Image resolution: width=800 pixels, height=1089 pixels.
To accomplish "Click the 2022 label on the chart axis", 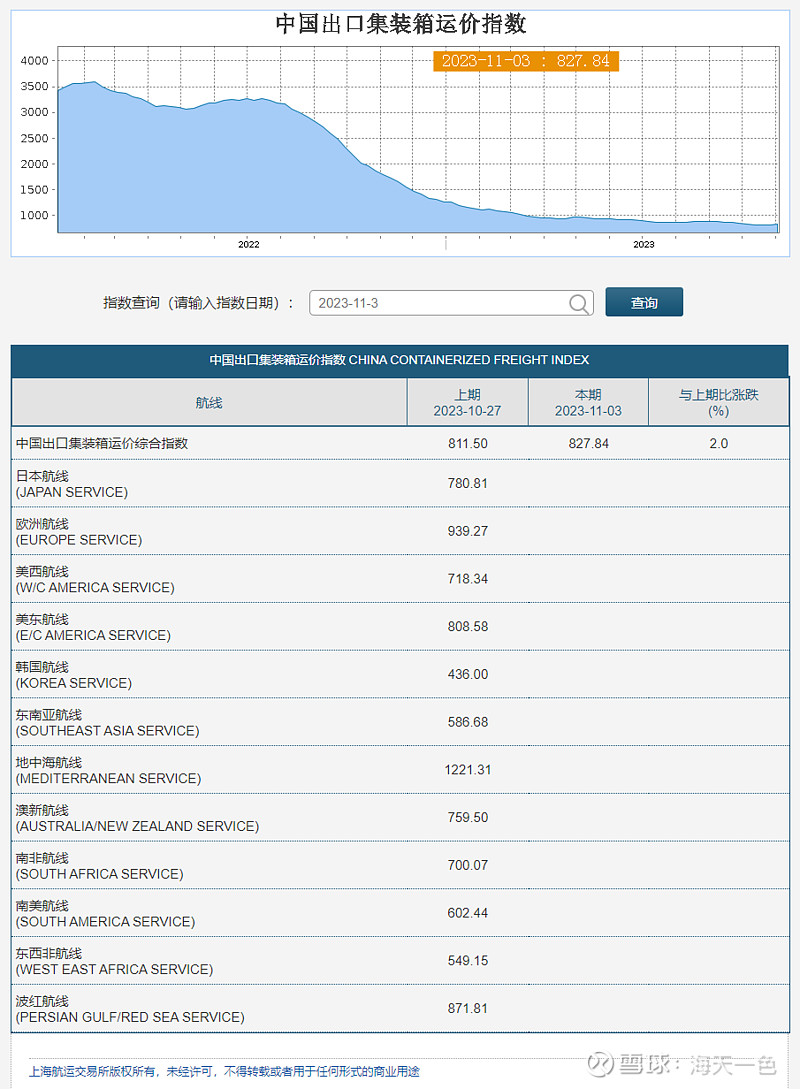I will coord(248,244).
